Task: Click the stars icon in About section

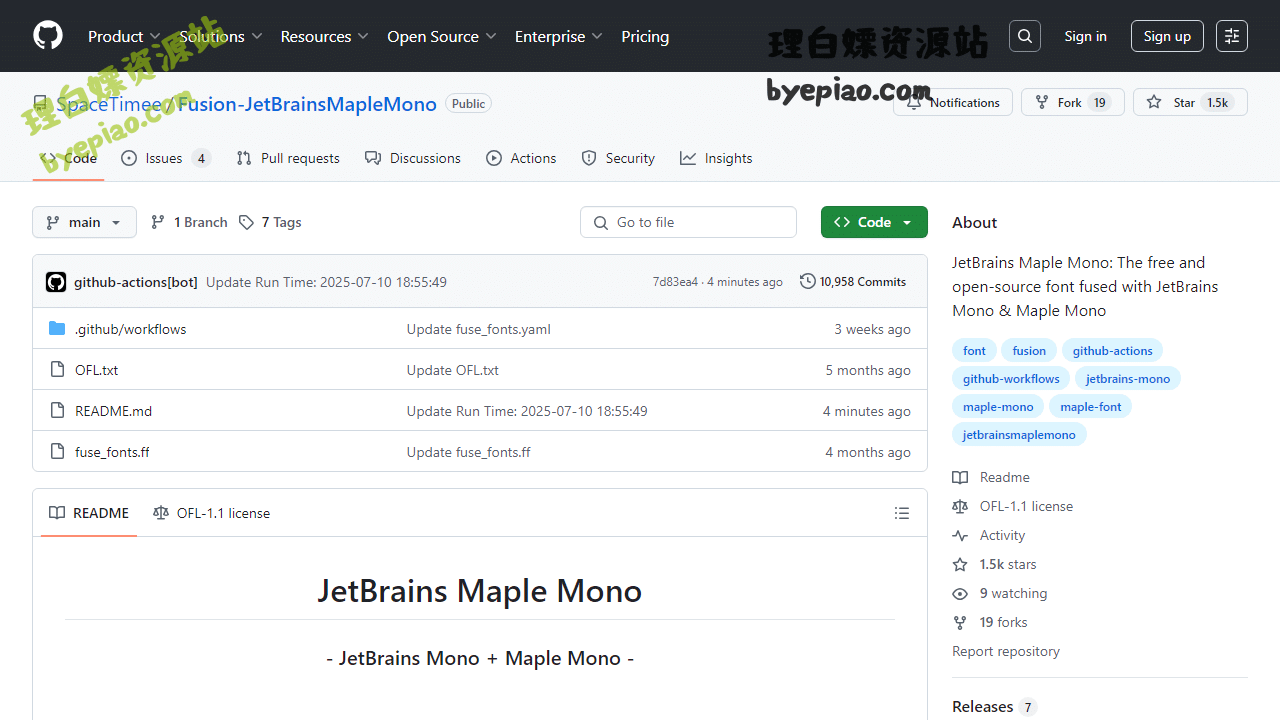Action: [x=960, y=564]
